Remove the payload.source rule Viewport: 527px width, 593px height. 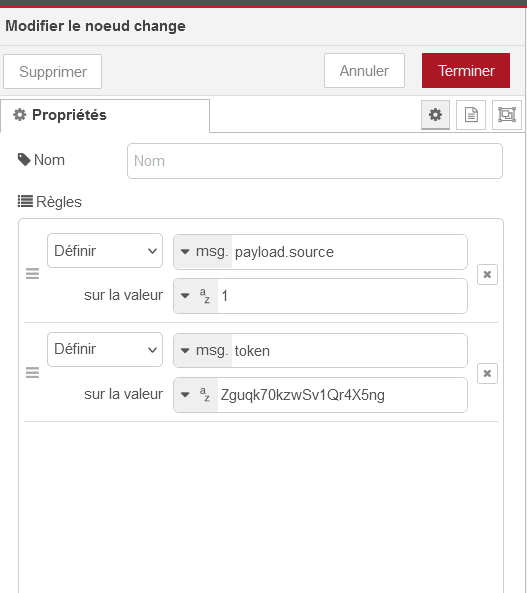[487, 274]
